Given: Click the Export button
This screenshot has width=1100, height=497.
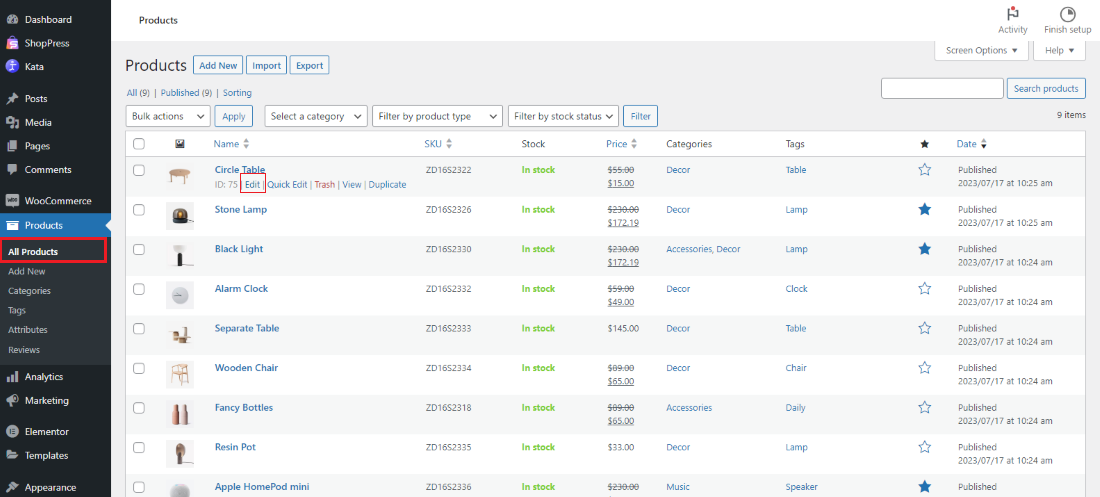Looking at the screenshot, I should pos(309,65).
